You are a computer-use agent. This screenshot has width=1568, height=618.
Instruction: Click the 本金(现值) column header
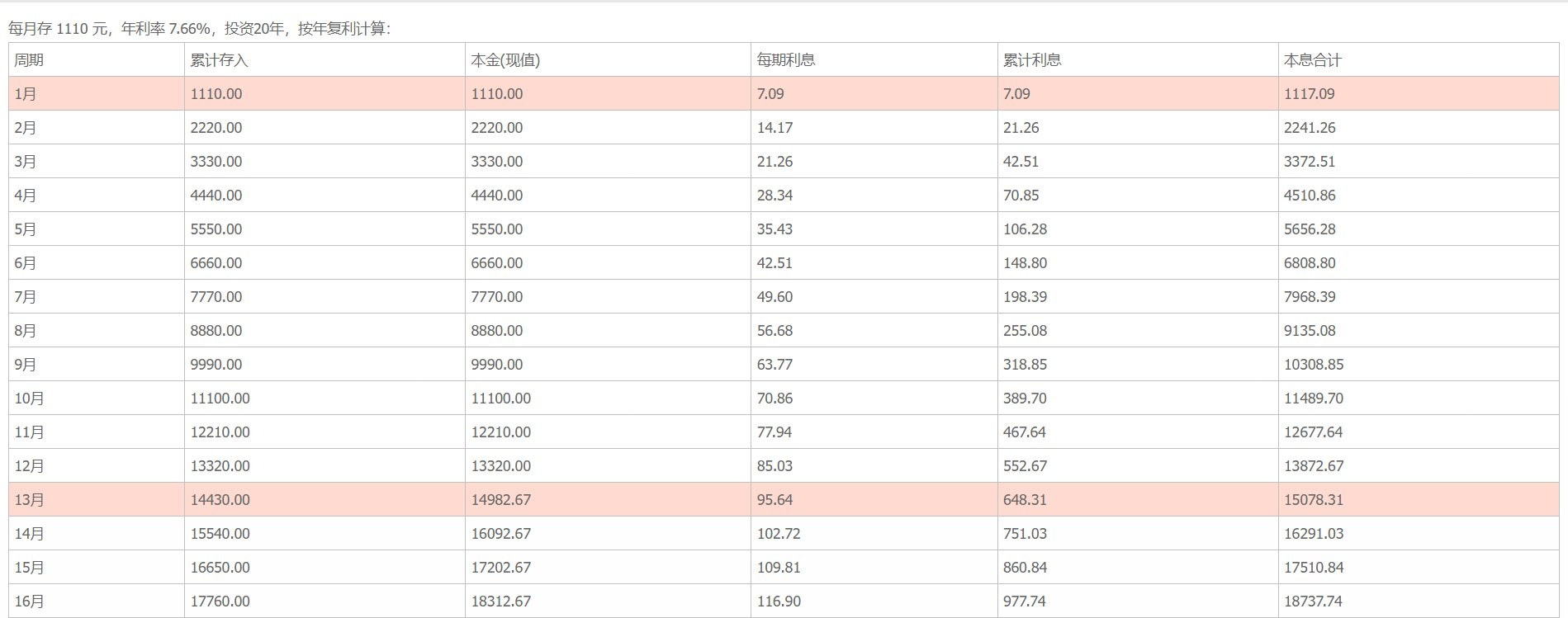(x=608, y=60)
